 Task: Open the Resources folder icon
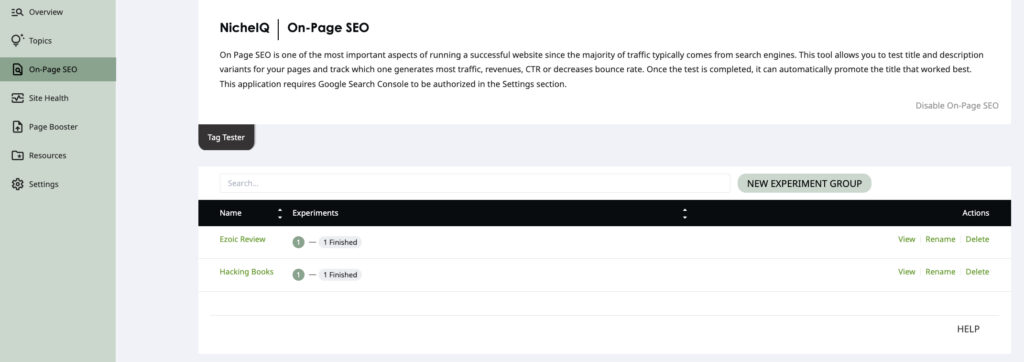[18, 156]
